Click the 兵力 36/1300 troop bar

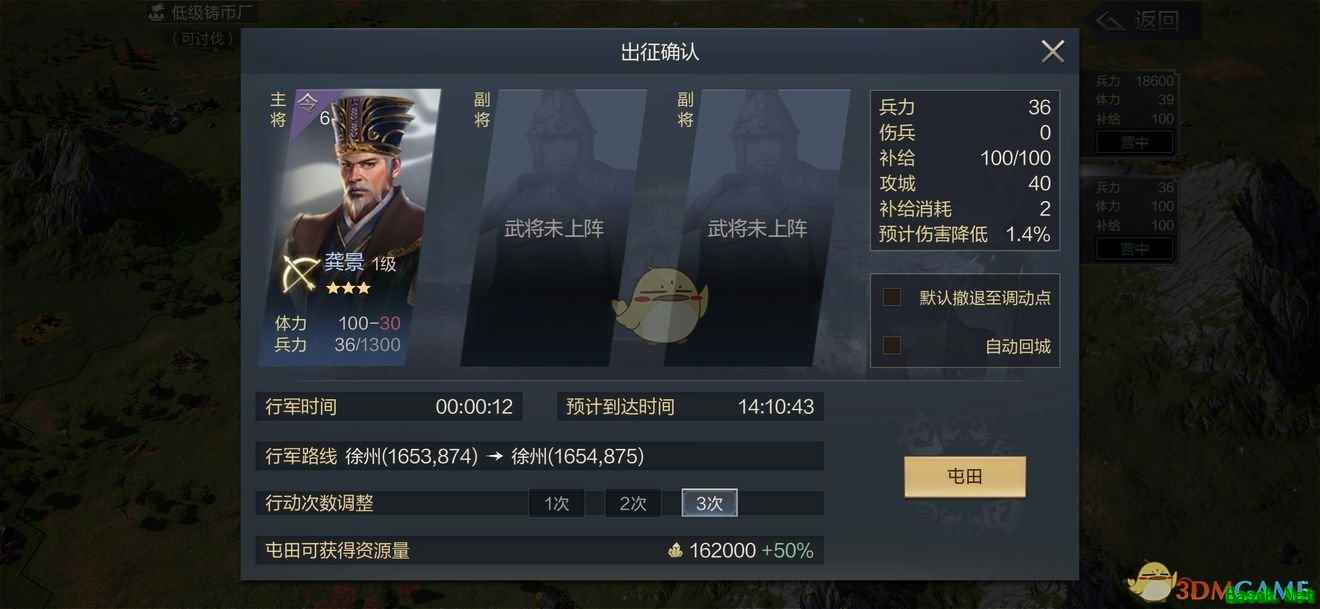pyautogui.click(x=337, y=345)
